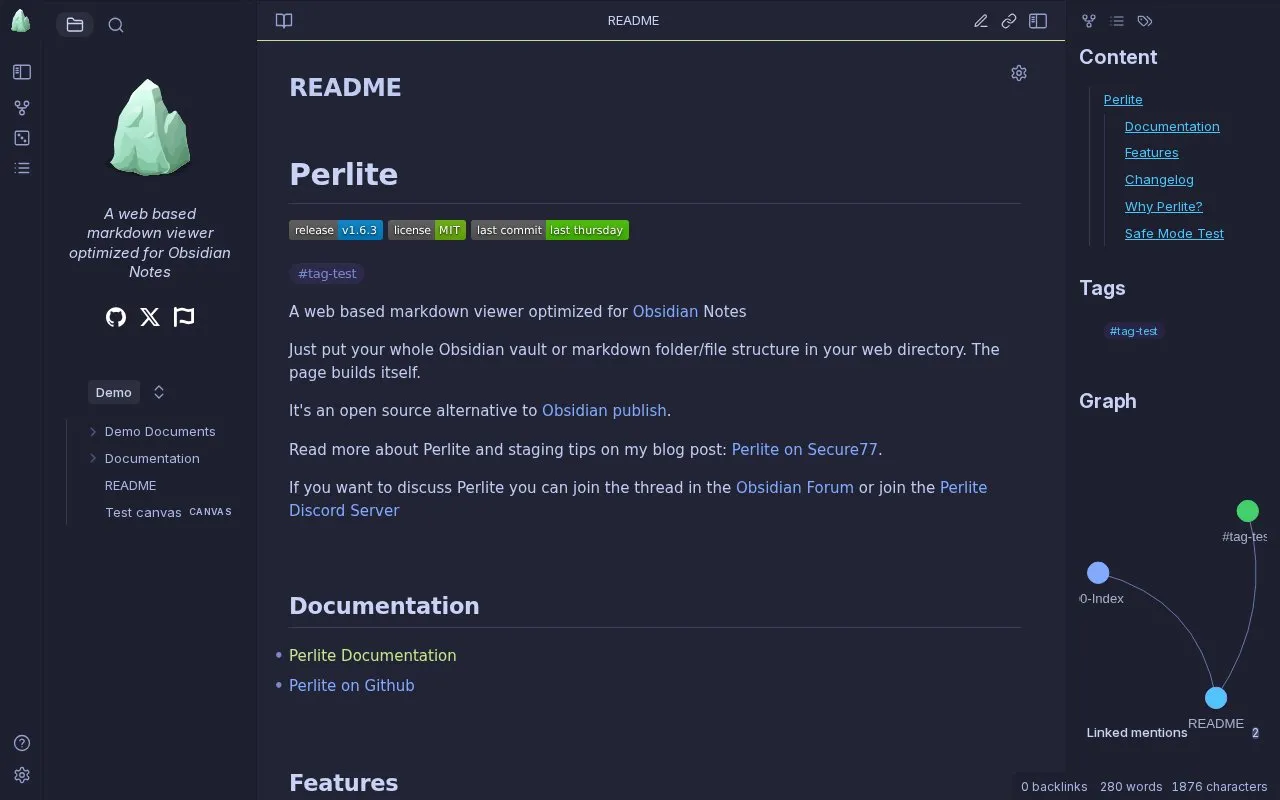Open the help icon in the left ribbon
Screen dimensions: 1280x800
(x=22, y=743)
